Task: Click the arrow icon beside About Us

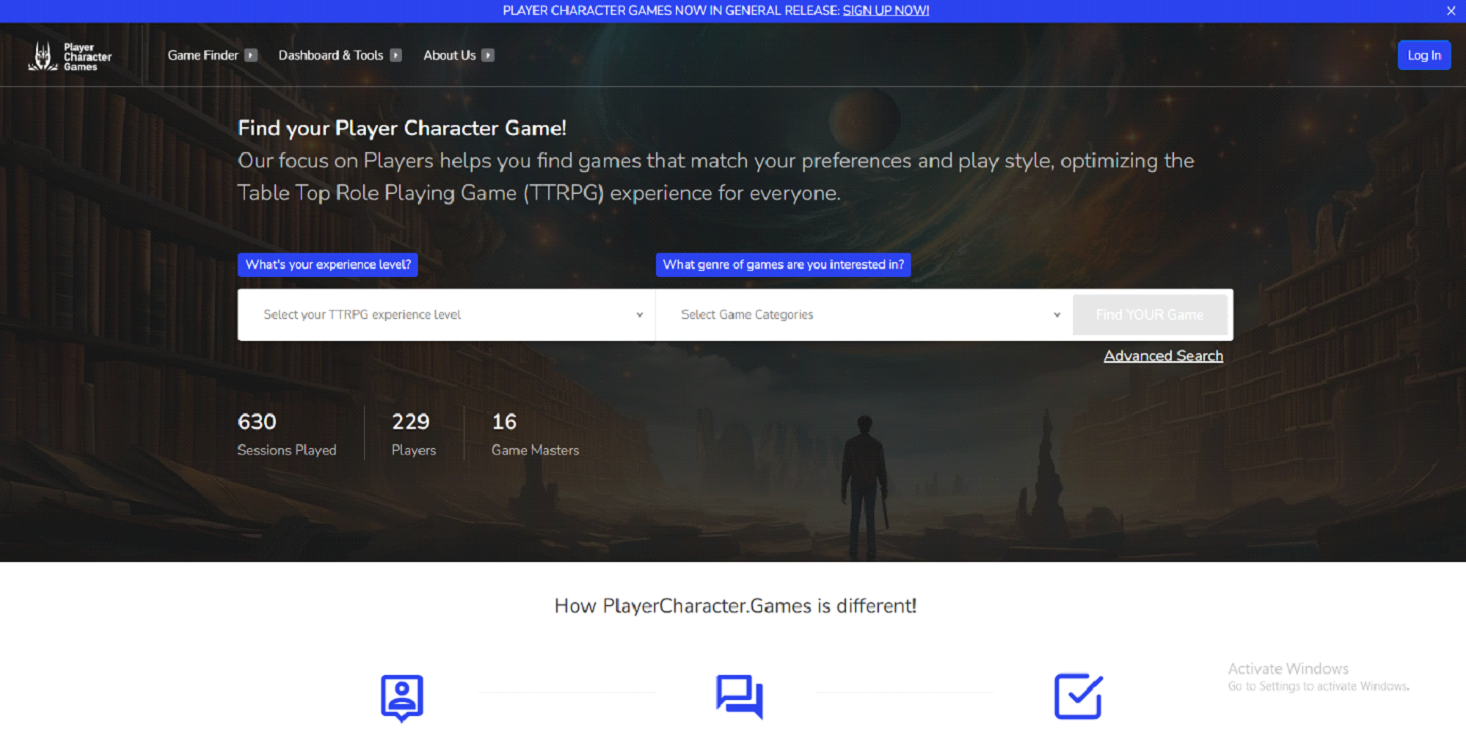Action: click(488, 56)
